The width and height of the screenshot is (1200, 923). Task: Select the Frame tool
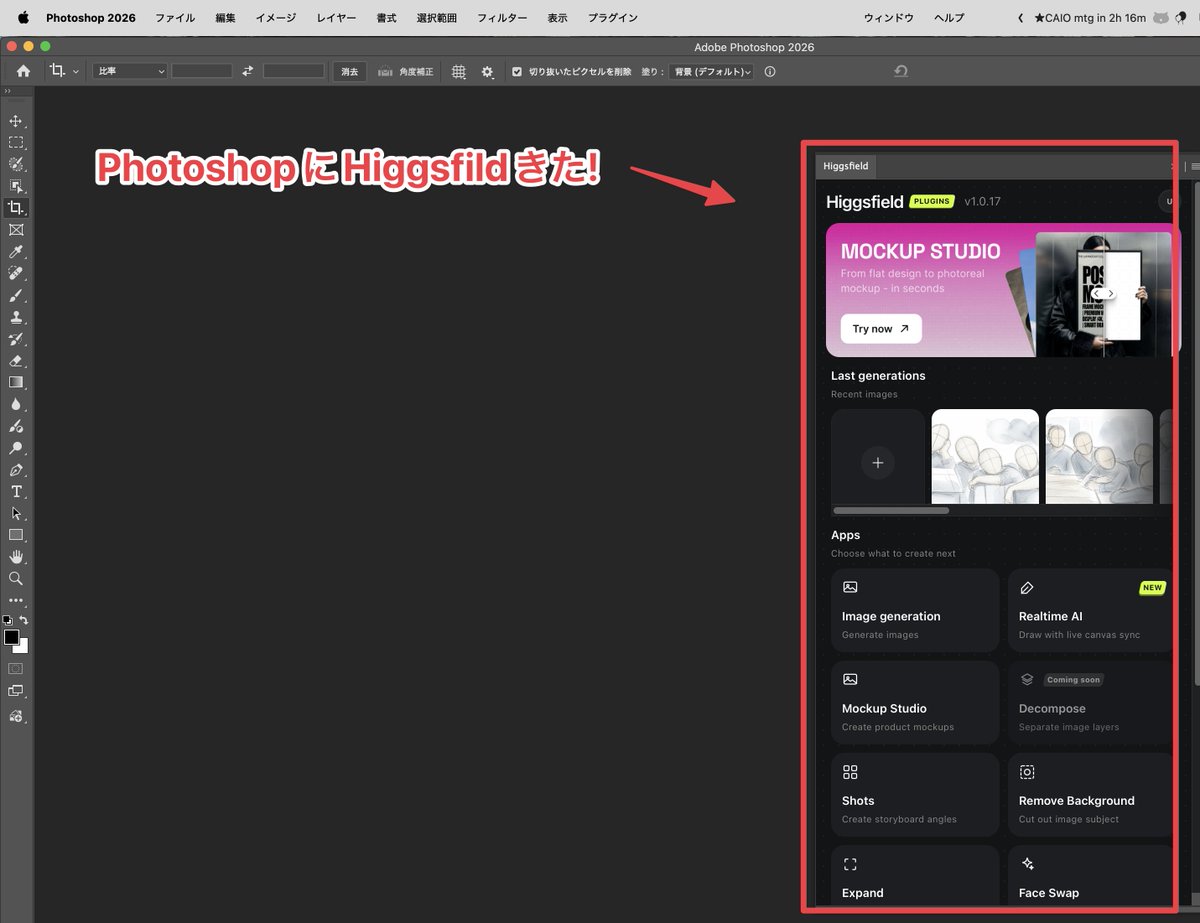[x=16, y=230]
